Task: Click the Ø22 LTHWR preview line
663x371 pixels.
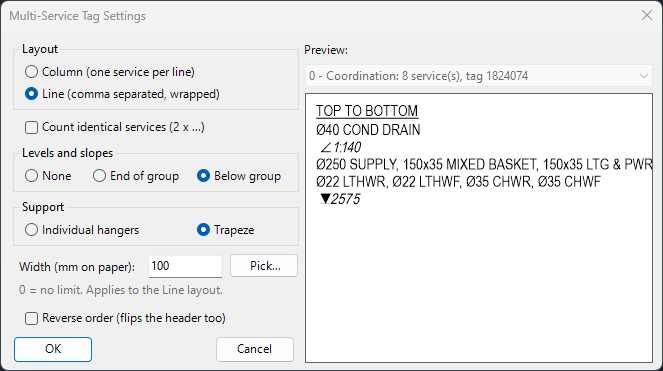Action: point(458,182)
